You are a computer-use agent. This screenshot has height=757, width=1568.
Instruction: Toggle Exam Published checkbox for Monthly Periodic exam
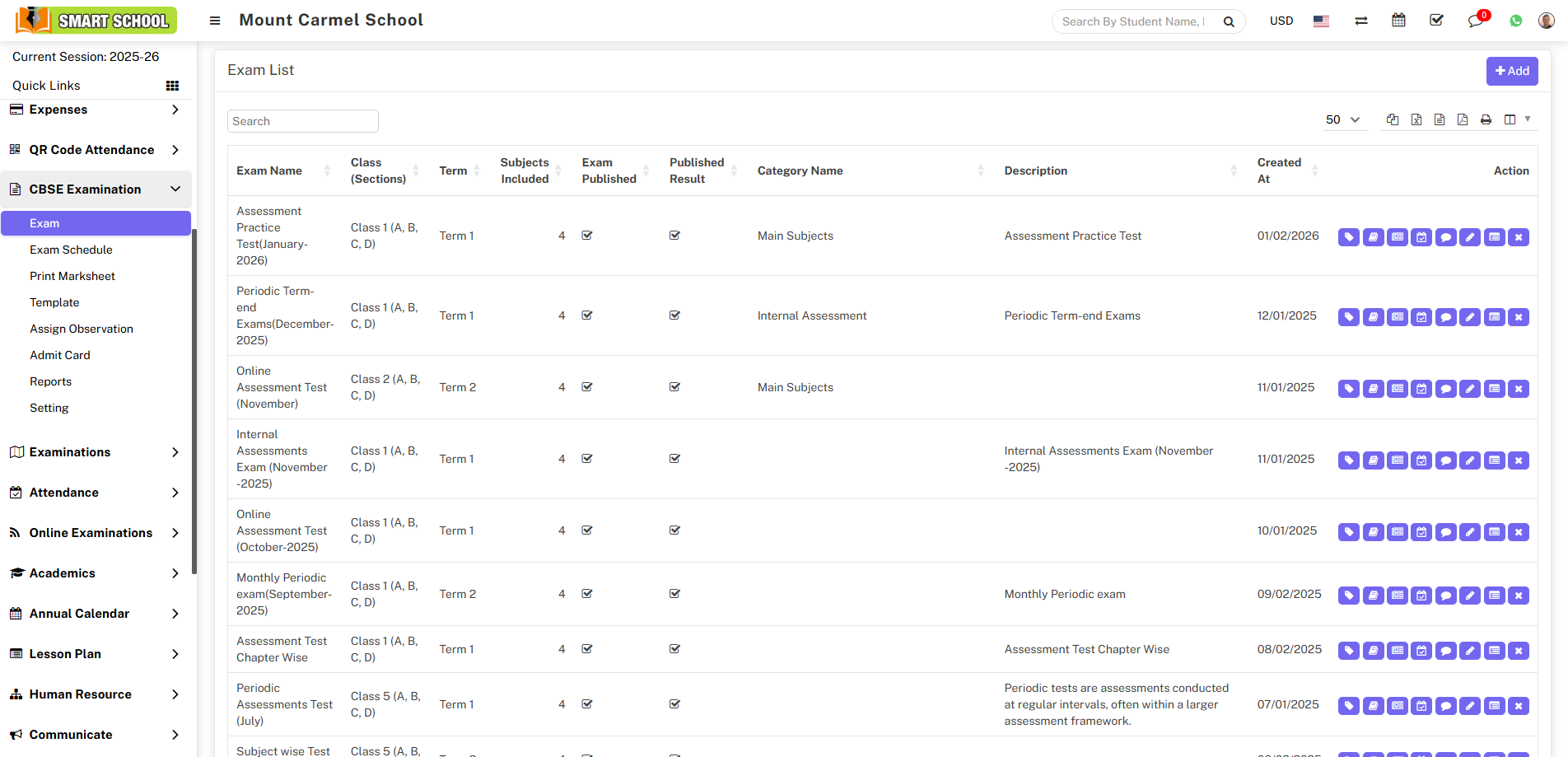(587, 594)
